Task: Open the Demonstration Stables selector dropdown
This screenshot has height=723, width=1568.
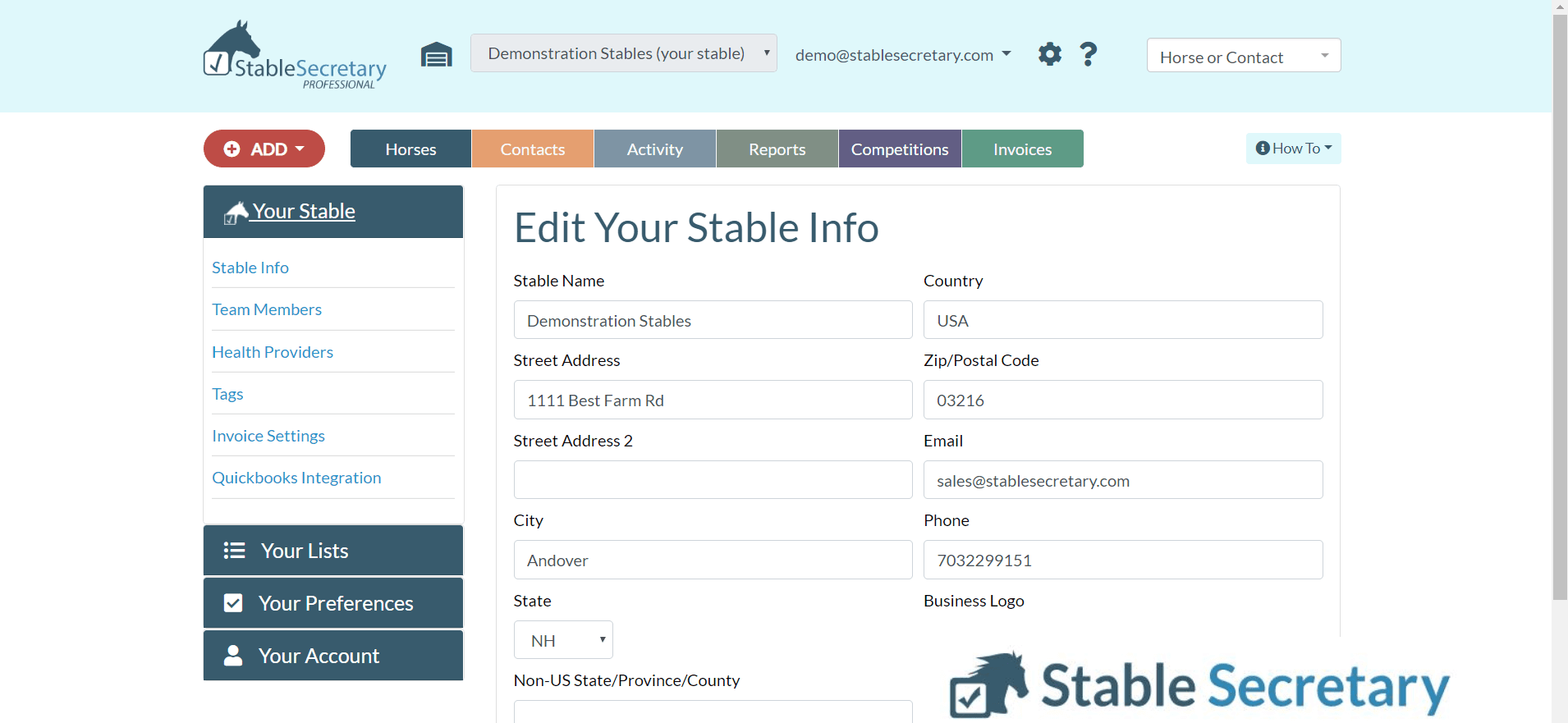Action: tap(623, 53)
